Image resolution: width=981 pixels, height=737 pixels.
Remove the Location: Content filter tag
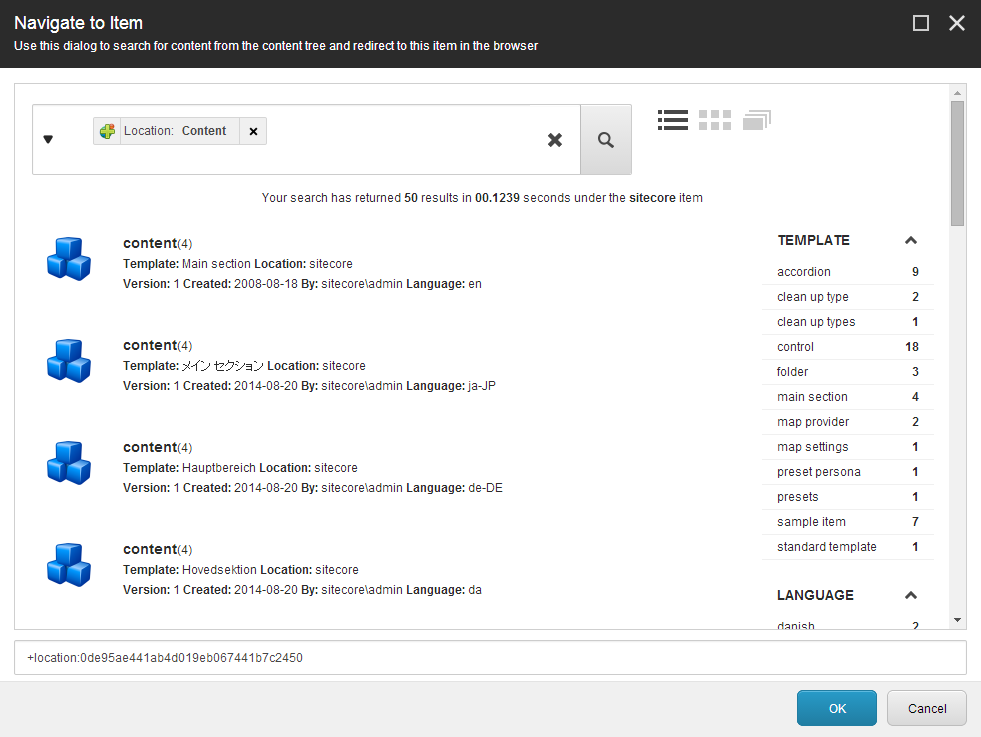253,131
